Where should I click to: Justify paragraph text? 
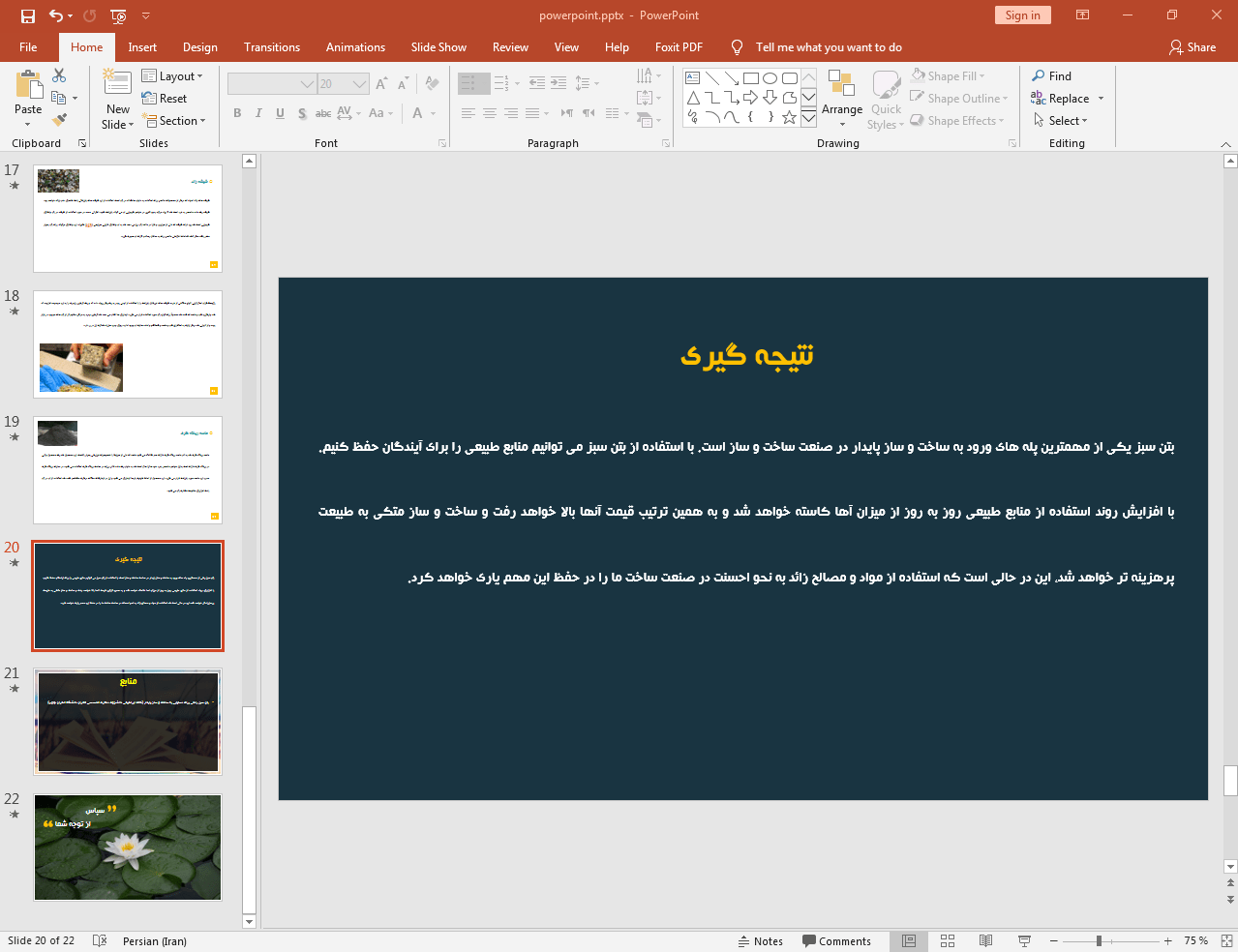(x=532, y=113)
